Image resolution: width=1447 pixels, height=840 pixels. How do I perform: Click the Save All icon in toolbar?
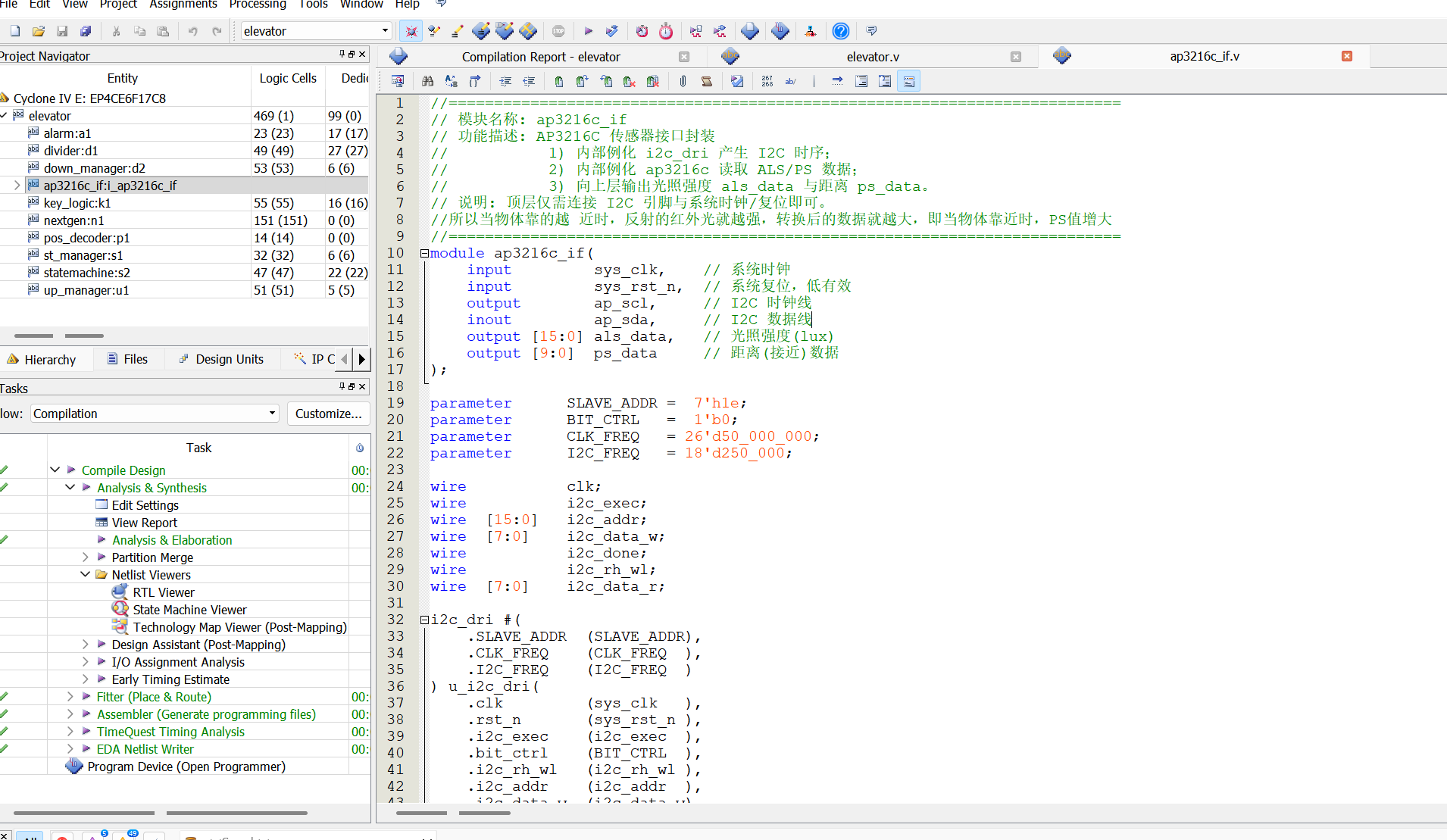(86, 31)
